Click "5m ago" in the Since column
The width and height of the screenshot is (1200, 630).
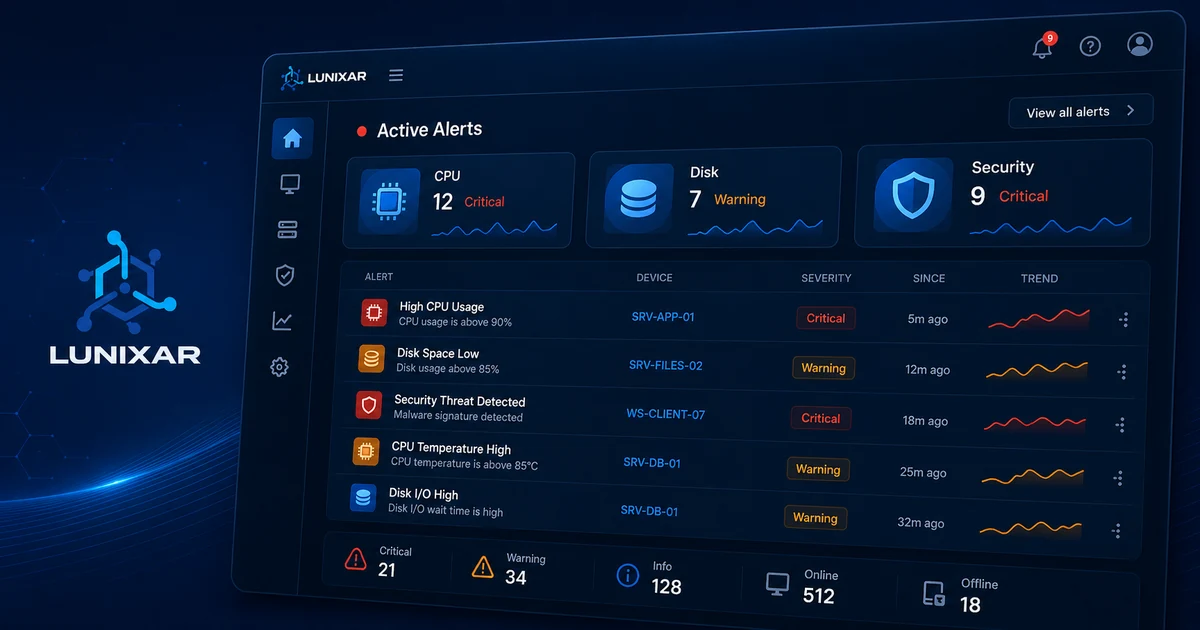[x=929, y=319]
